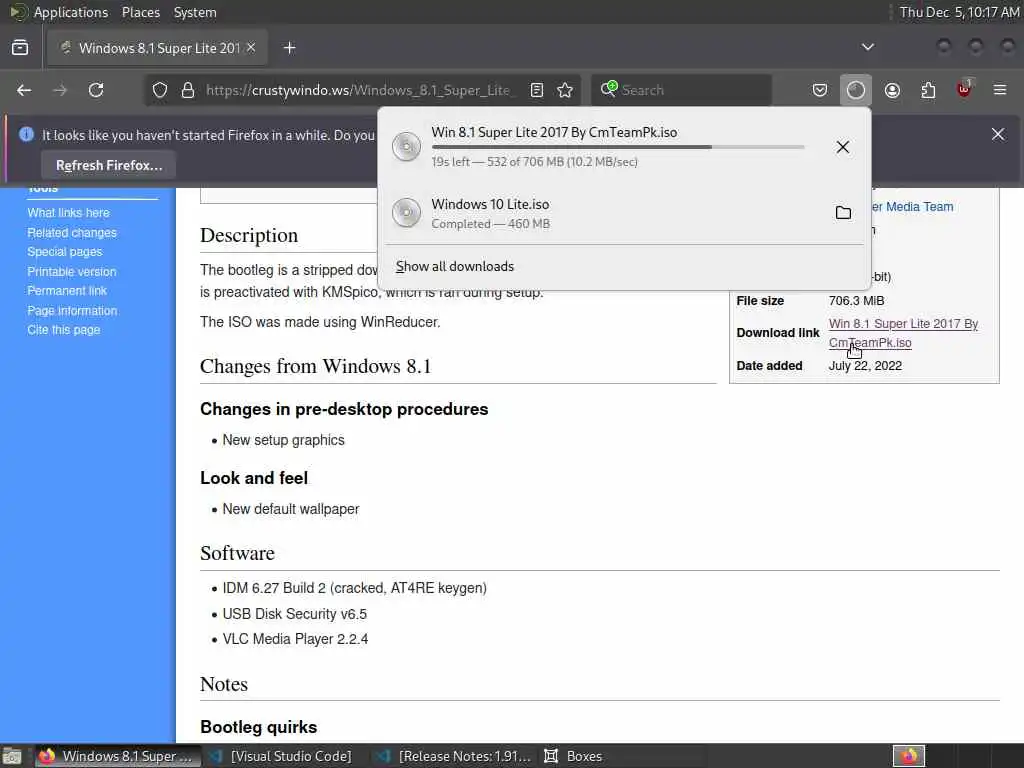
Task: Toggle reader view icon in address bar
Action: pyautogui.click(x=537, y=90)
